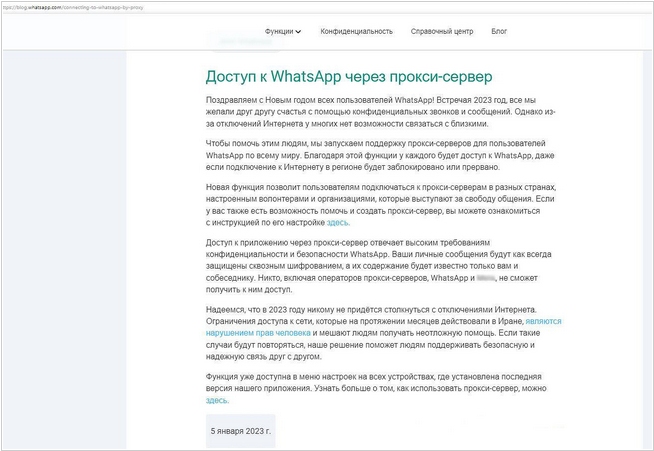The height and width of the screenshot is (451, 654).
Task: Click the paragraph starting Чтобы помочь этим людям
Action: (x=380, y=155)
